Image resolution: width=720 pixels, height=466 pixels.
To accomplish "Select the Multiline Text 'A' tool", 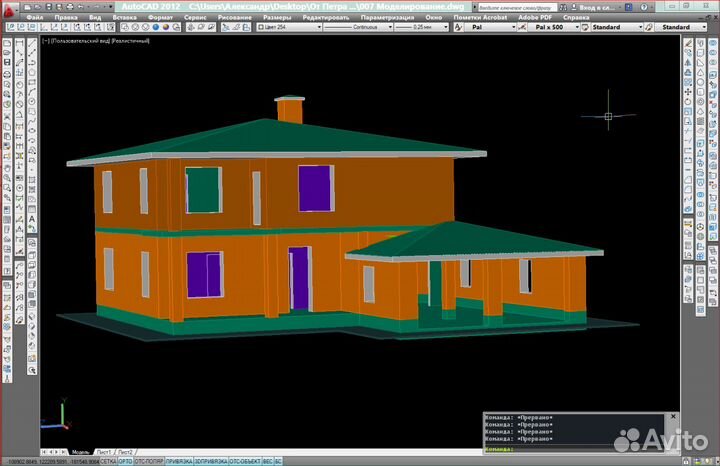I will pyautogui.click(x=32, y=219).
